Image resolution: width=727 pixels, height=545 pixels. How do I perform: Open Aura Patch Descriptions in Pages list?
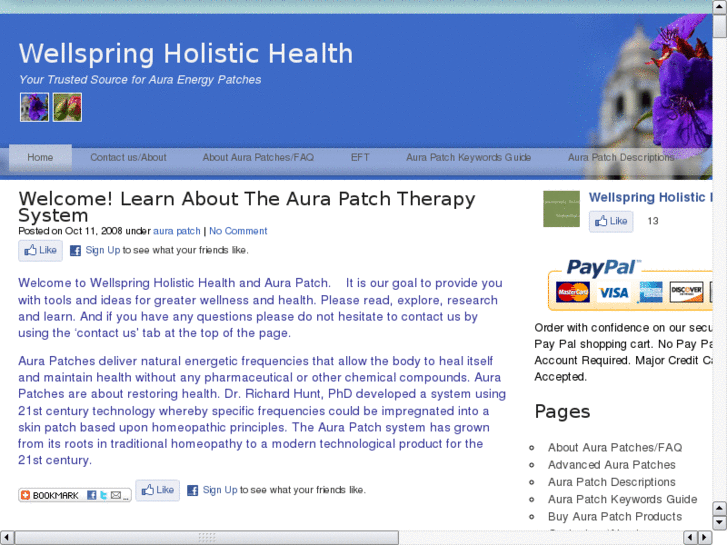coord(612,482)
